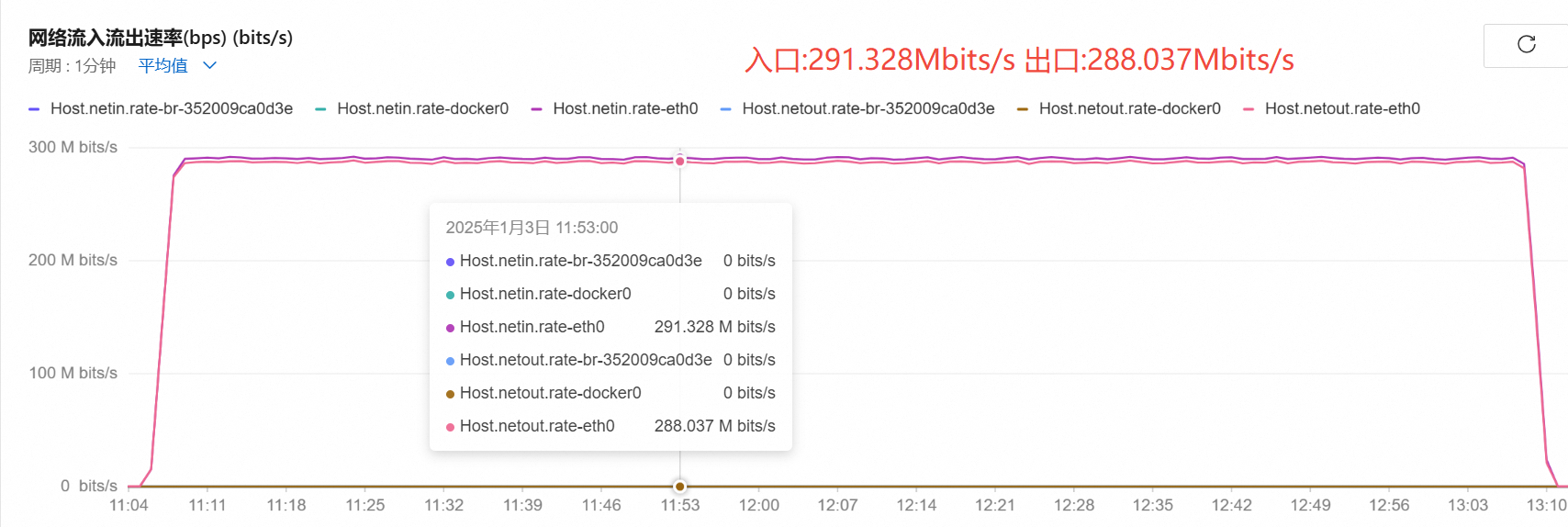Click the 周期: 1分钟 period label
The image size is (1568, 527).
coord(72,66)
